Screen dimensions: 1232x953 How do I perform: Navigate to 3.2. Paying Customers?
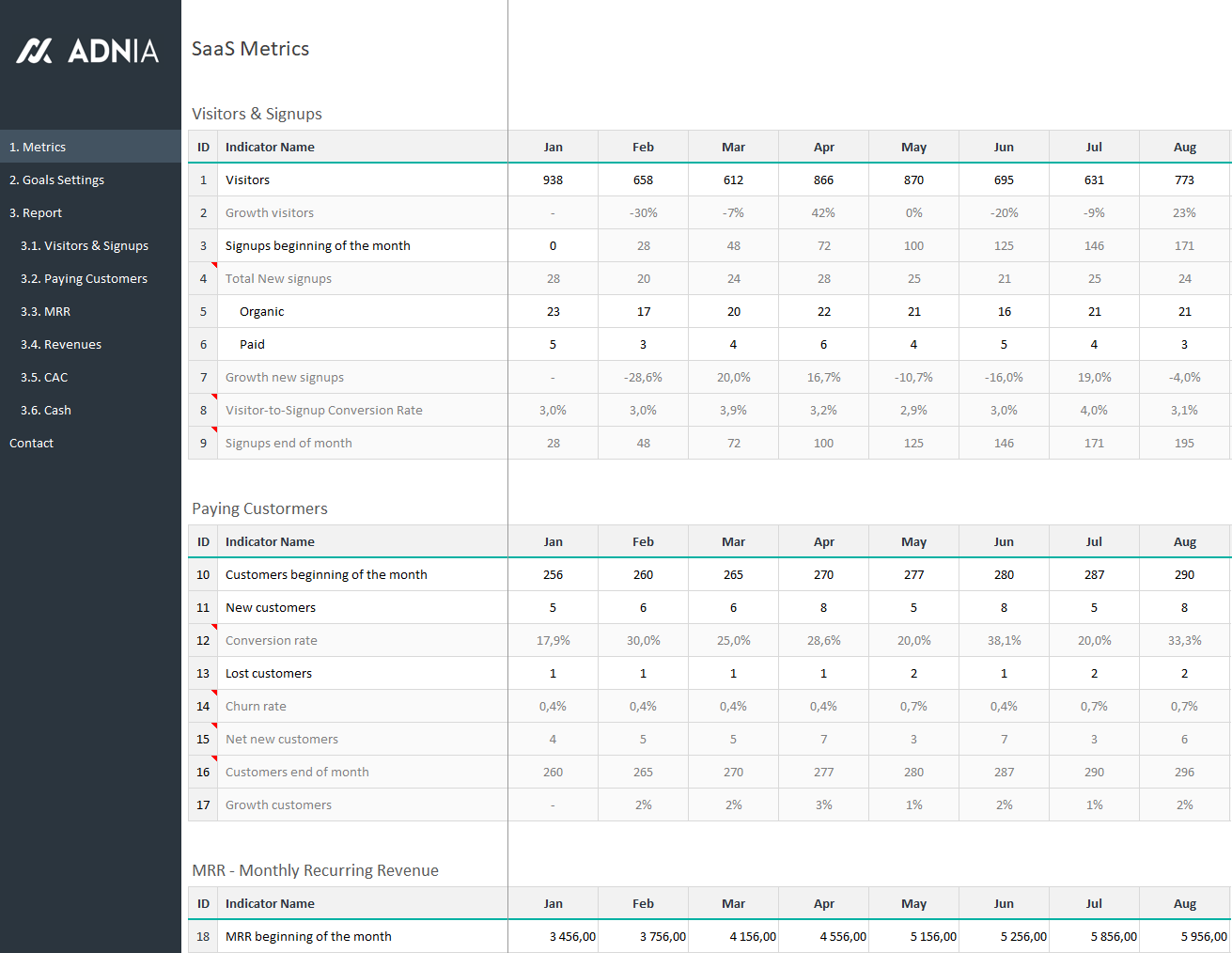tap(84, 278)
